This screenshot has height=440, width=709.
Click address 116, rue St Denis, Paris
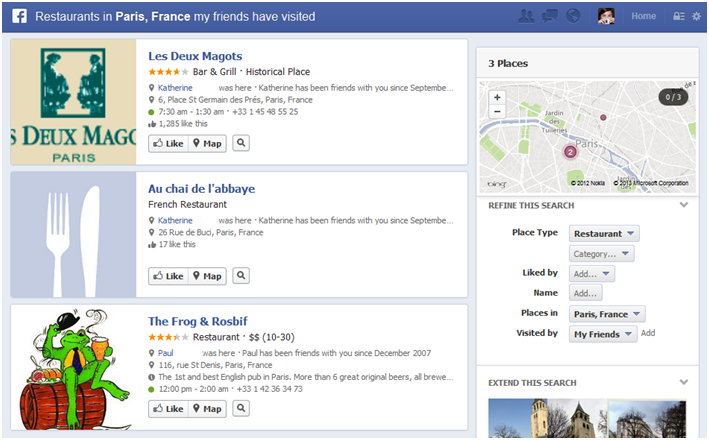(215, 365)
